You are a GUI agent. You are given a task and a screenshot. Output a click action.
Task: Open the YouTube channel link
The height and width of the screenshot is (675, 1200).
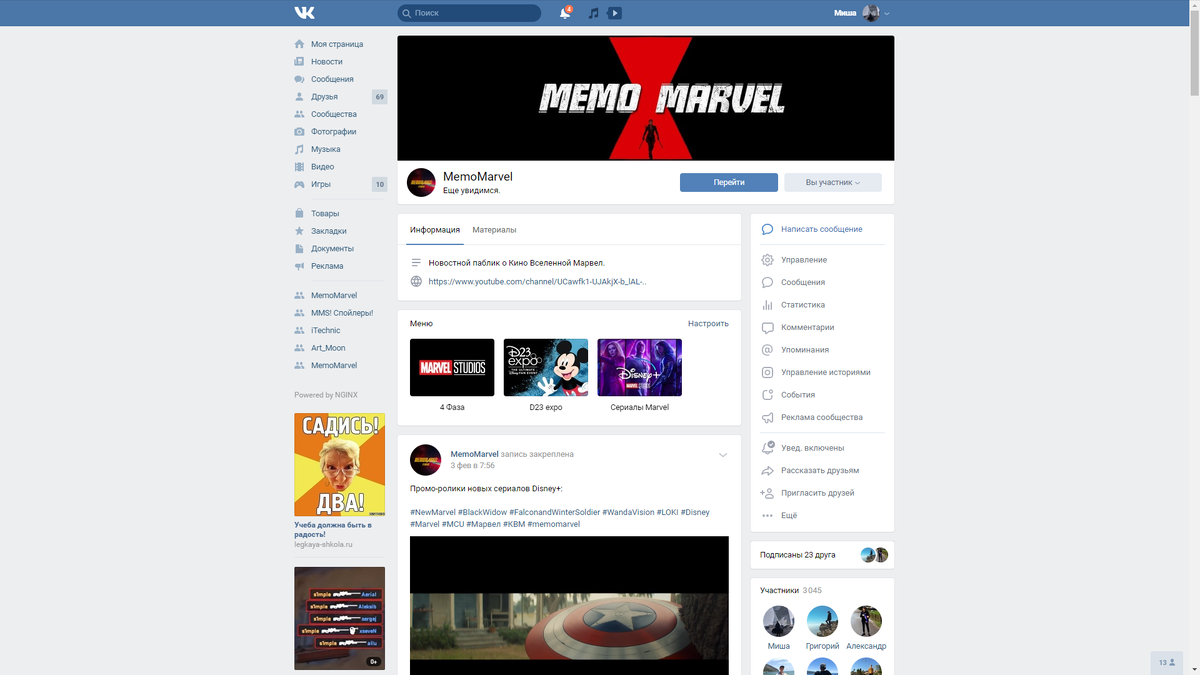click(x=538, y=282)
